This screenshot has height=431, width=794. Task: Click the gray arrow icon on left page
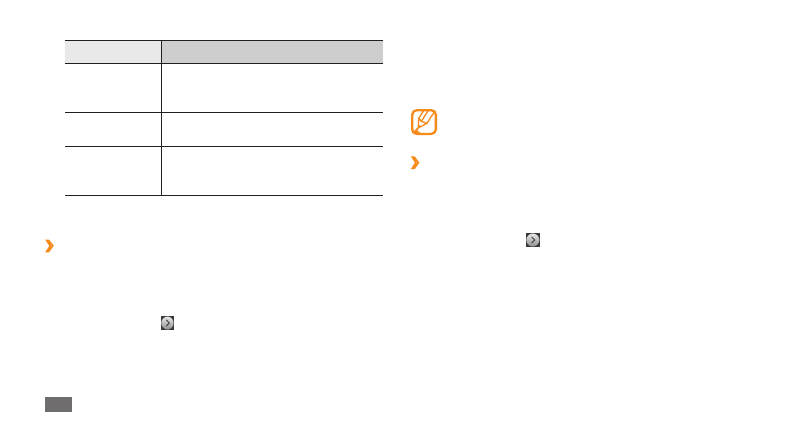(x=168, y=323)
